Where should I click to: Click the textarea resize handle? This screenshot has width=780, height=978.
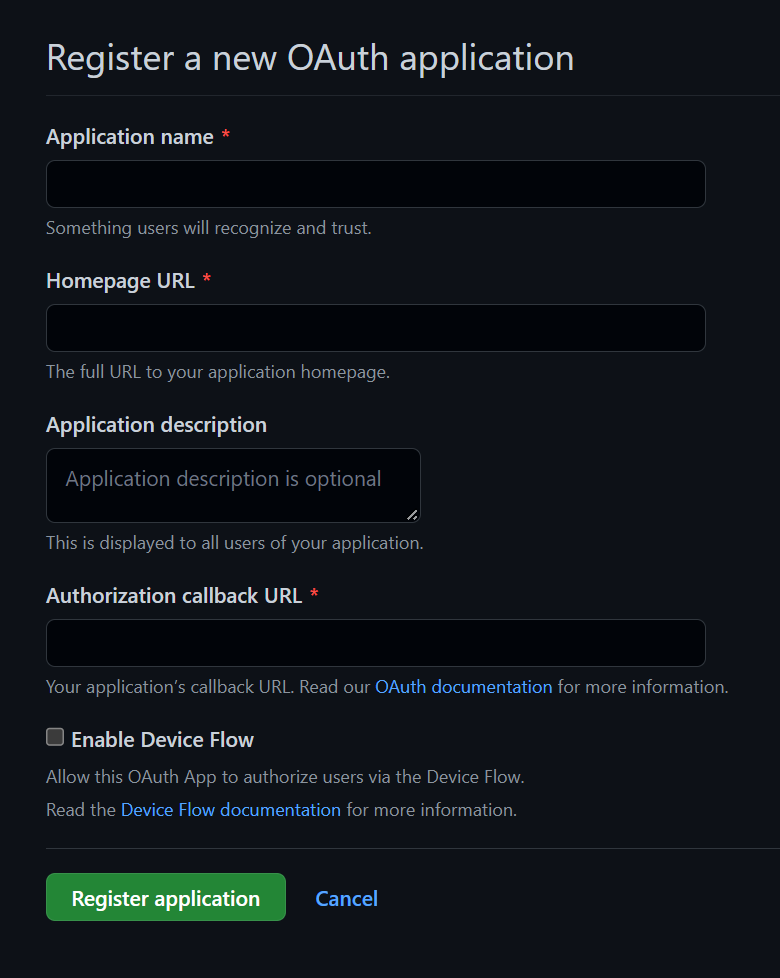pos(412,515)
